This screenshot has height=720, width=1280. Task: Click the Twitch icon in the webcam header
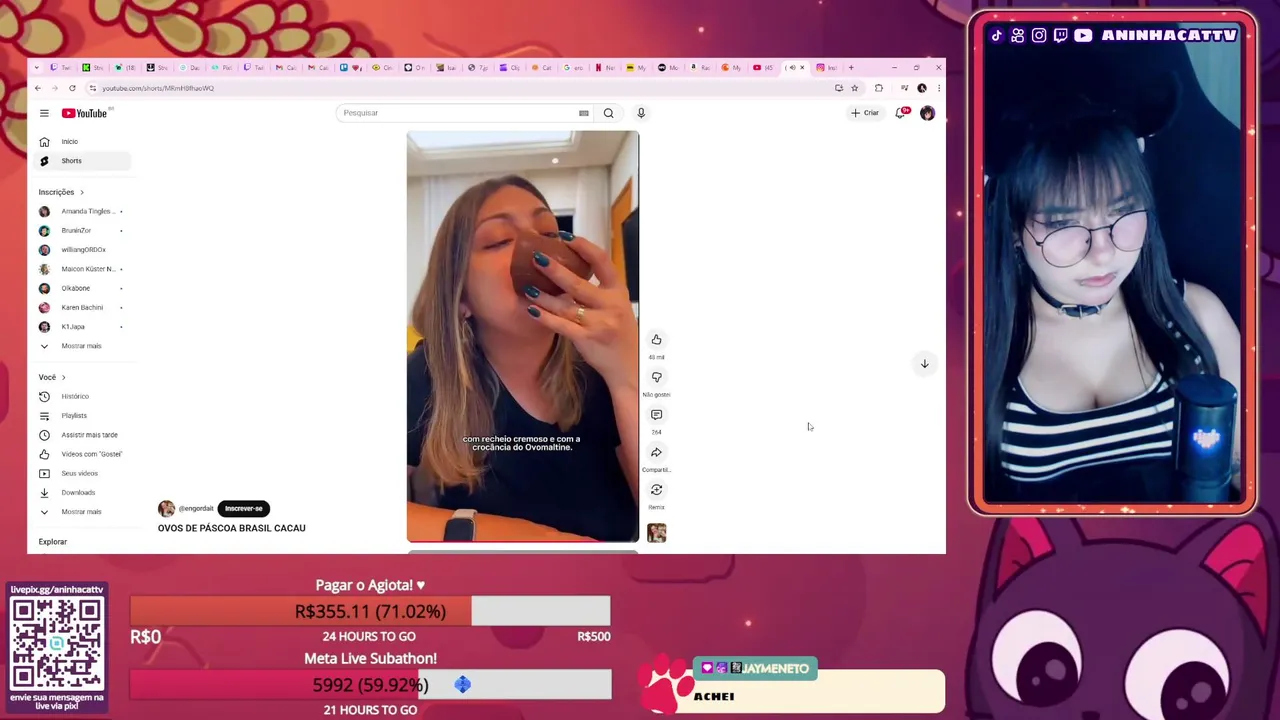tap(1061, 35)
